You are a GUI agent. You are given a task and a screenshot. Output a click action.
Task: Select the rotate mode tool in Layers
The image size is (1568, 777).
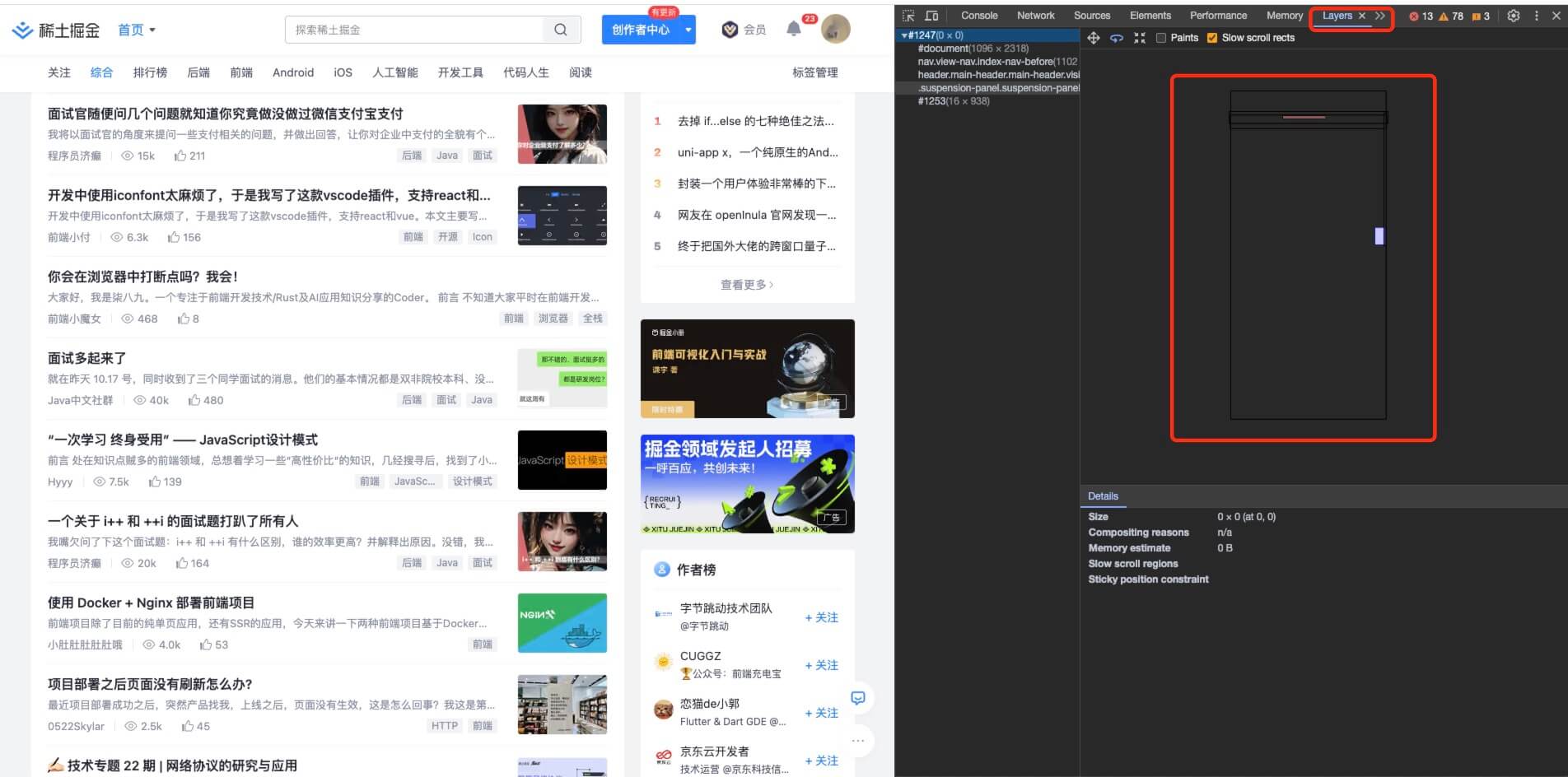pyautogui.click(x=1117, y=38)
